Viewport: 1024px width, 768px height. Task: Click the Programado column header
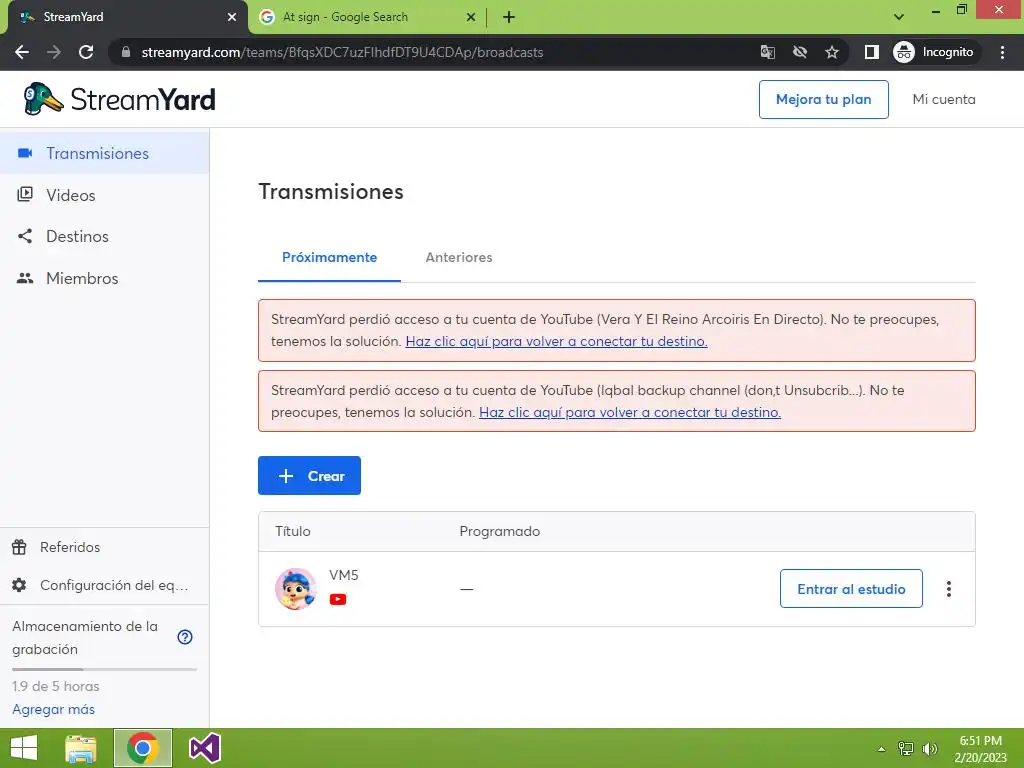(x=500, y=532)
